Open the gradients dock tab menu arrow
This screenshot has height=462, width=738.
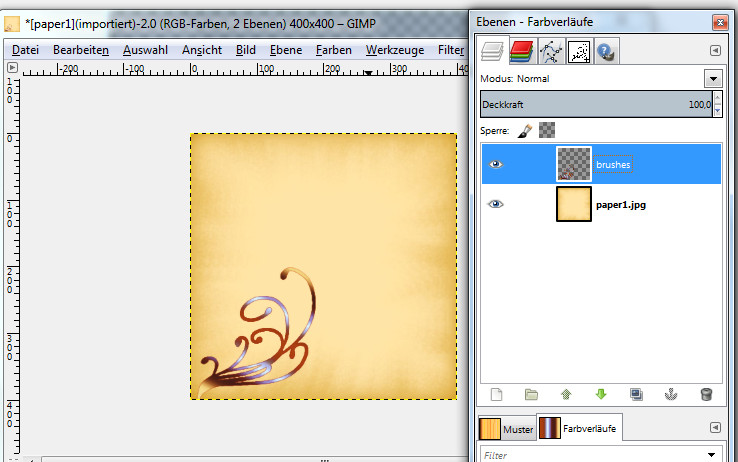pyautogui.click(x=715, y=427)
